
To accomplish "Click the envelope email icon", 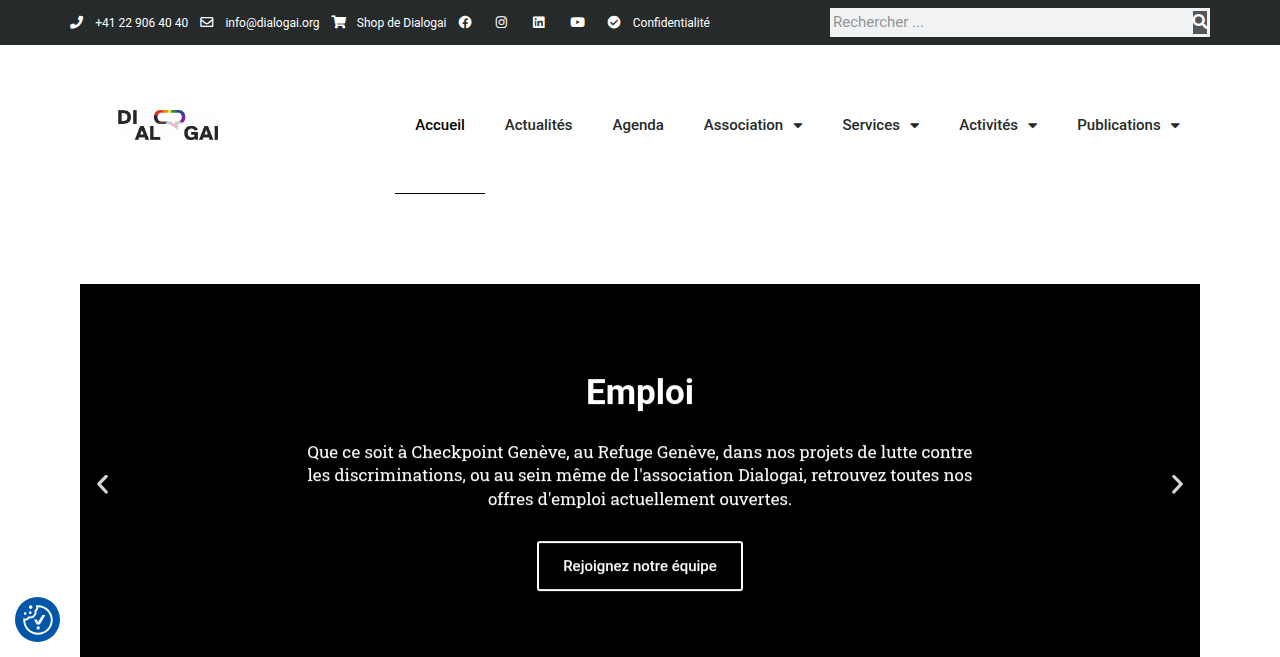I will (207, 22).
